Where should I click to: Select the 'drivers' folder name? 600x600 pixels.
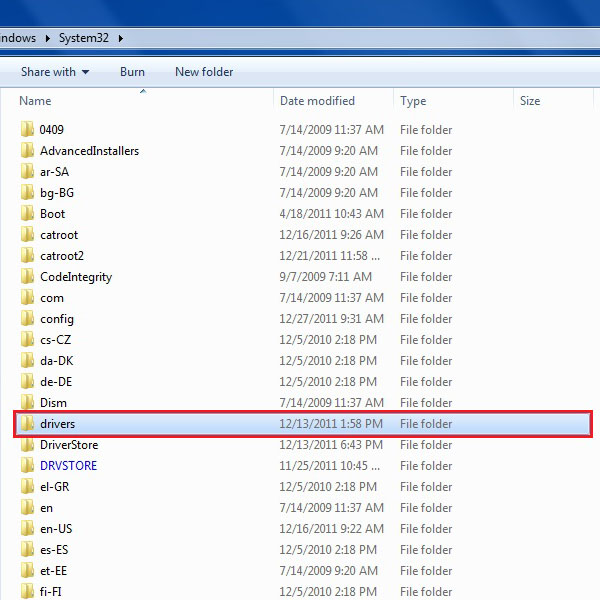coord(57,424)
